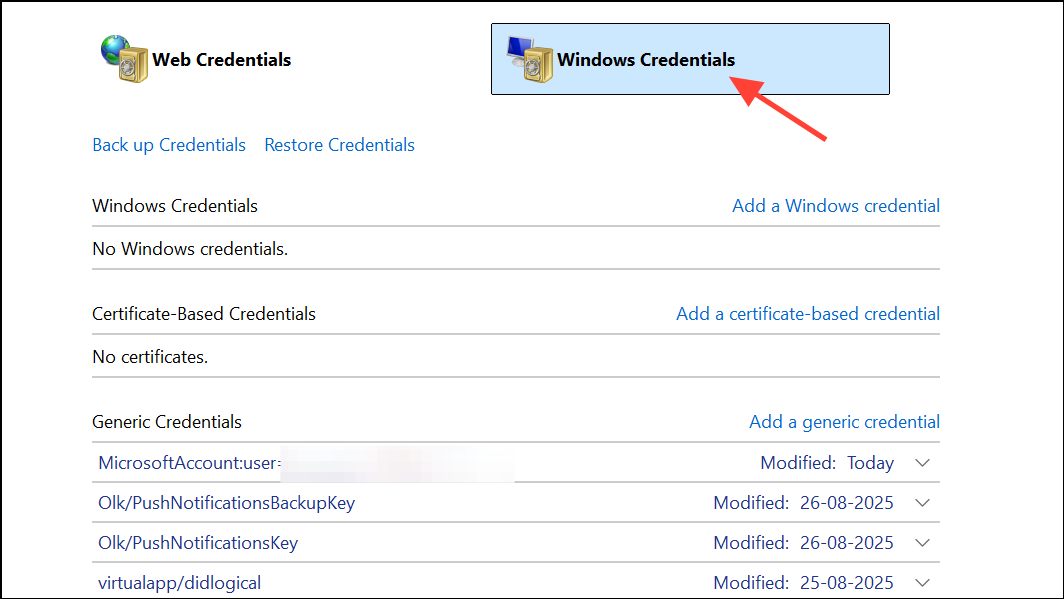Click the Web Credentials globe vault icon
Image resolution: width=1064 pixels, height=599 pixels.
(123, 59)
